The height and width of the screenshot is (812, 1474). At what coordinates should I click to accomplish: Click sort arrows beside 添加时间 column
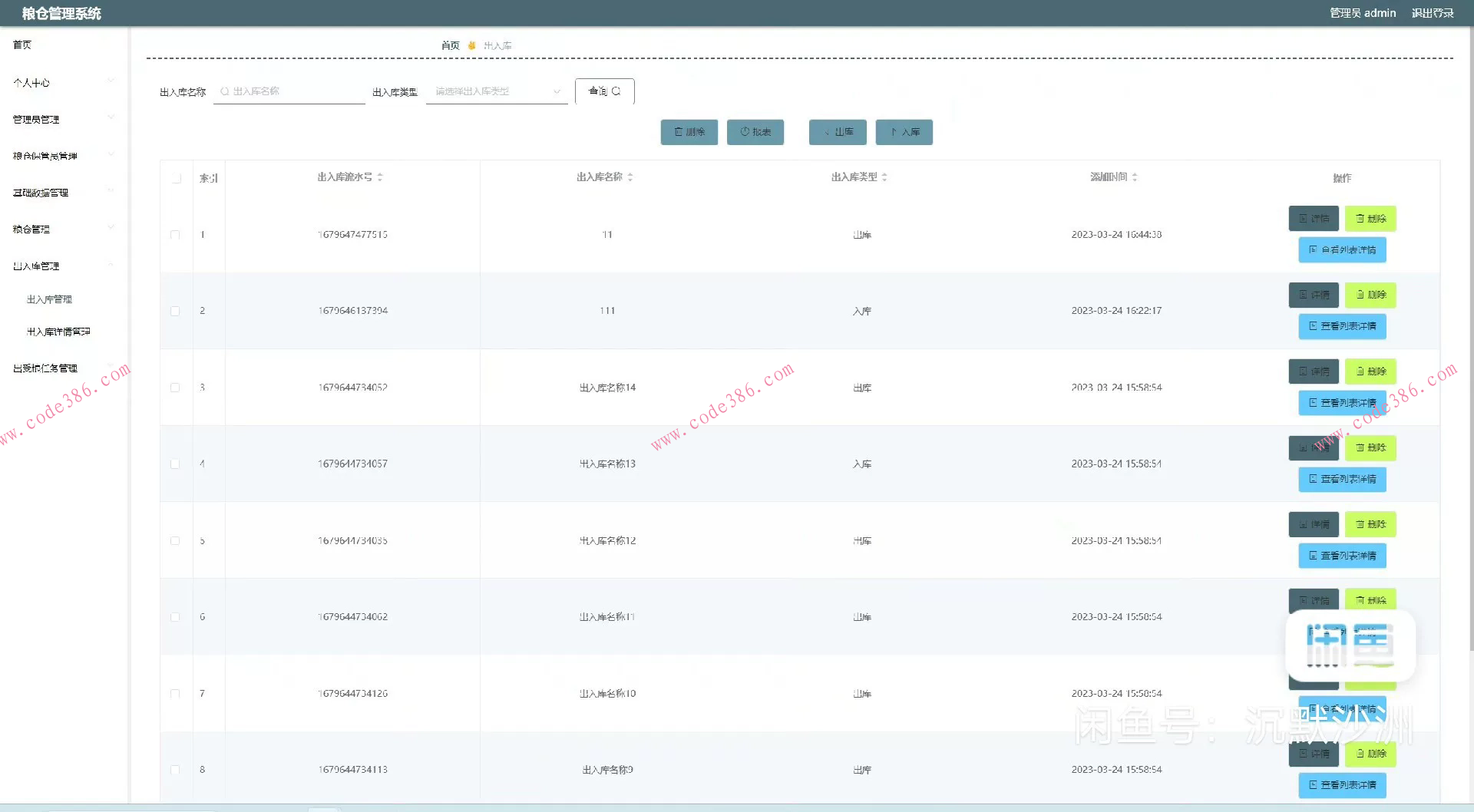pos(1135,177)
